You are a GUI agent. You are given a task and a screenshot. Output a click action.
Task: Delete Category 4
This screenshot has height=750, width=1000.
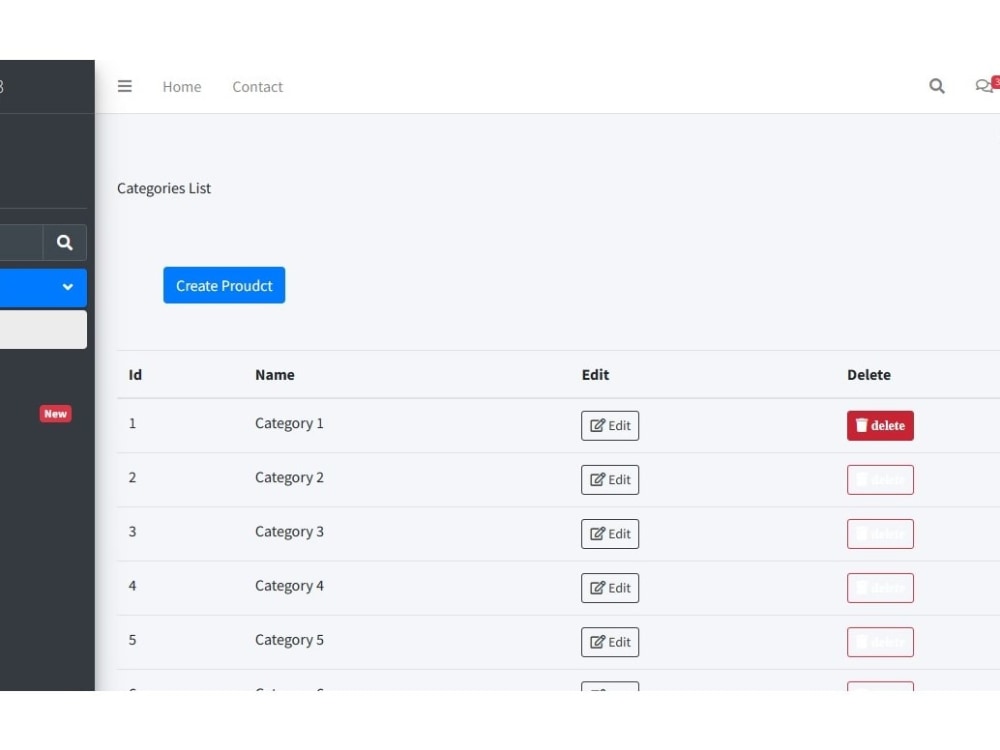click(x=880, y=588)
